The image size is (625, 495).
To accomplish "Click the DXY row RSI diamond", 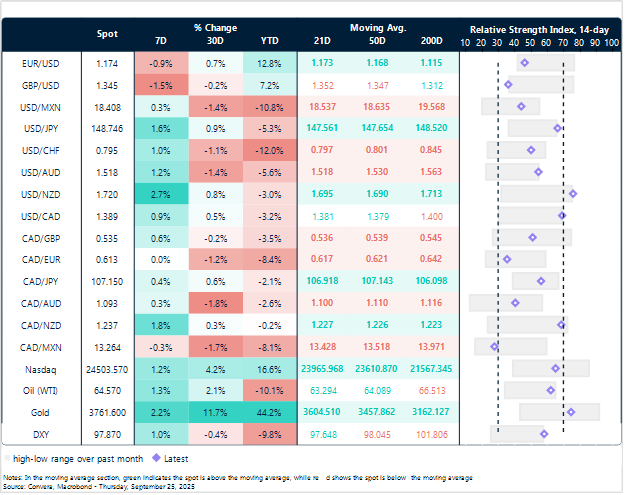I will (x=544, y=434).
